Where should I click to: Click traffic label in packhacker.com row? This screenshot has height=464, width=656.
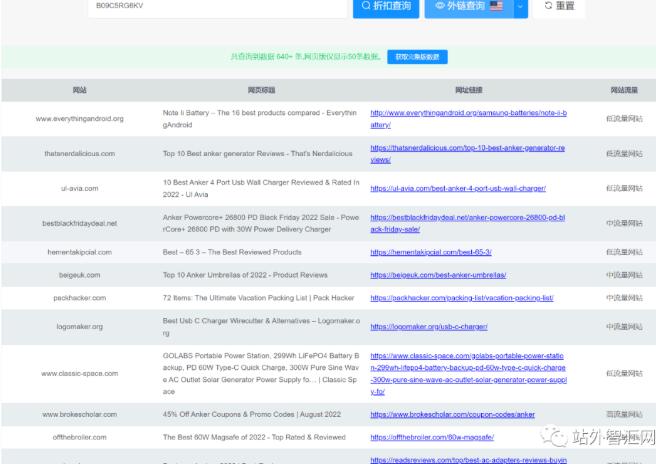click(x=624, y=297)
